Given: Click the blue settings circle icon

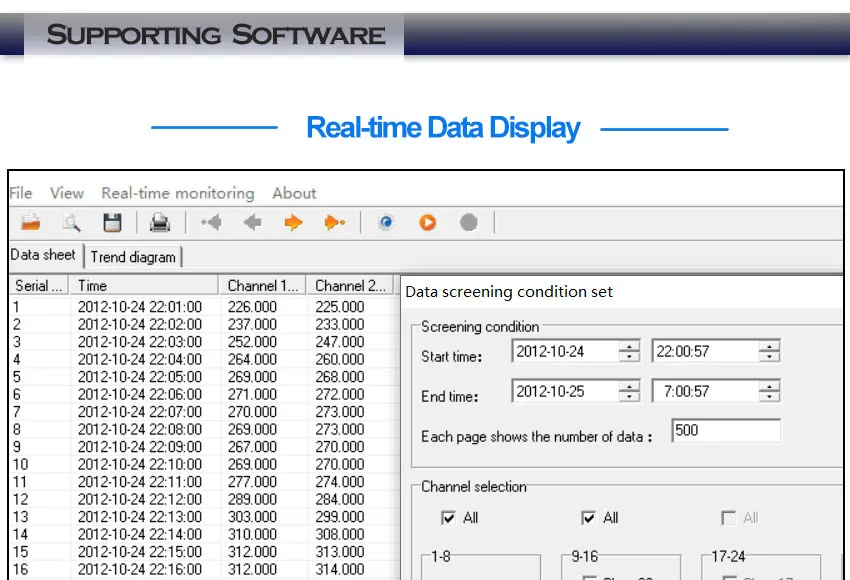Looking at the screenshot, I should (x=386, y=223).
